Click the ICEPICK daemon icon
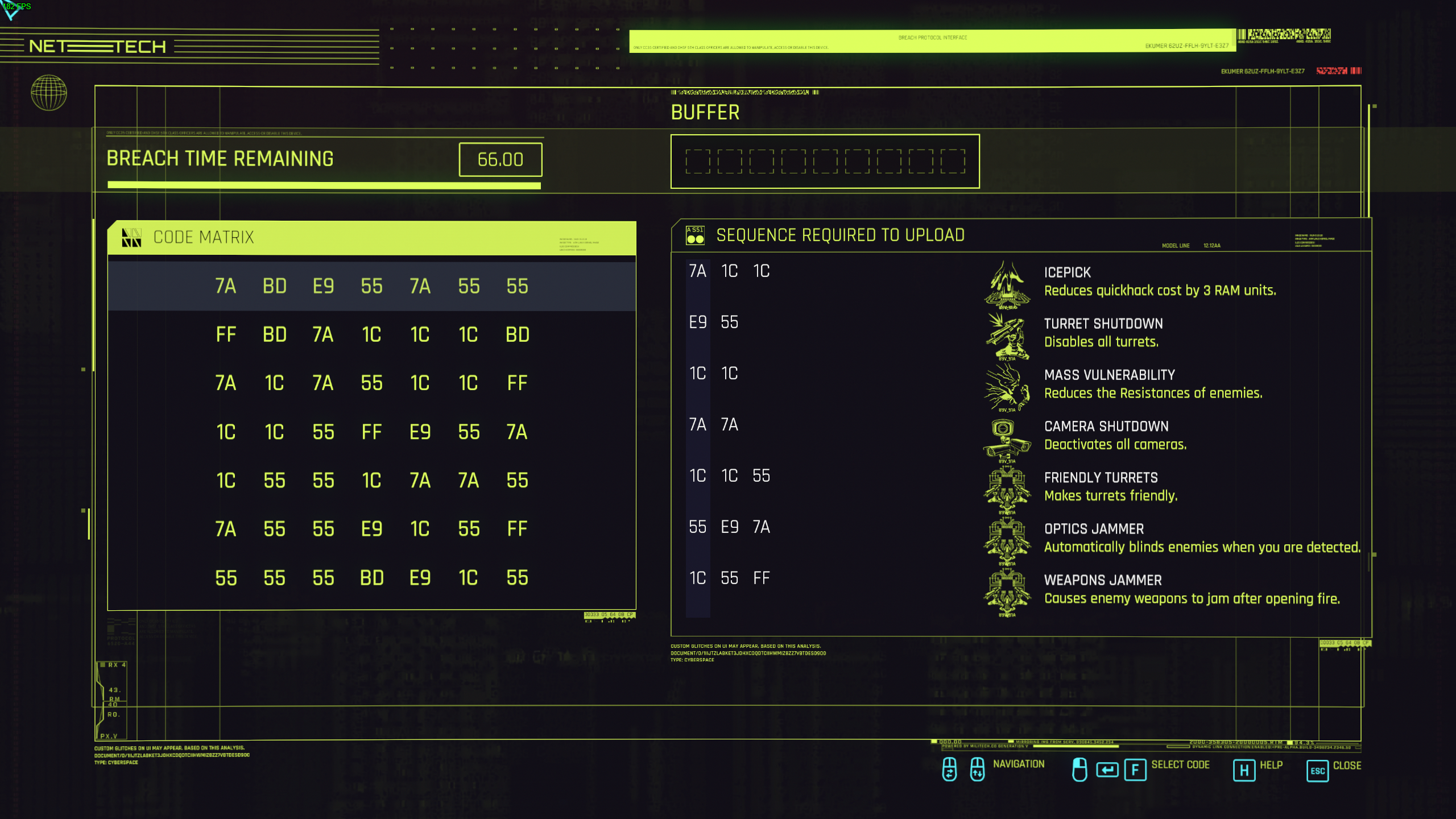Image resolution: width=1456 pixels, height=819 pixels. tap(1007, 284)
